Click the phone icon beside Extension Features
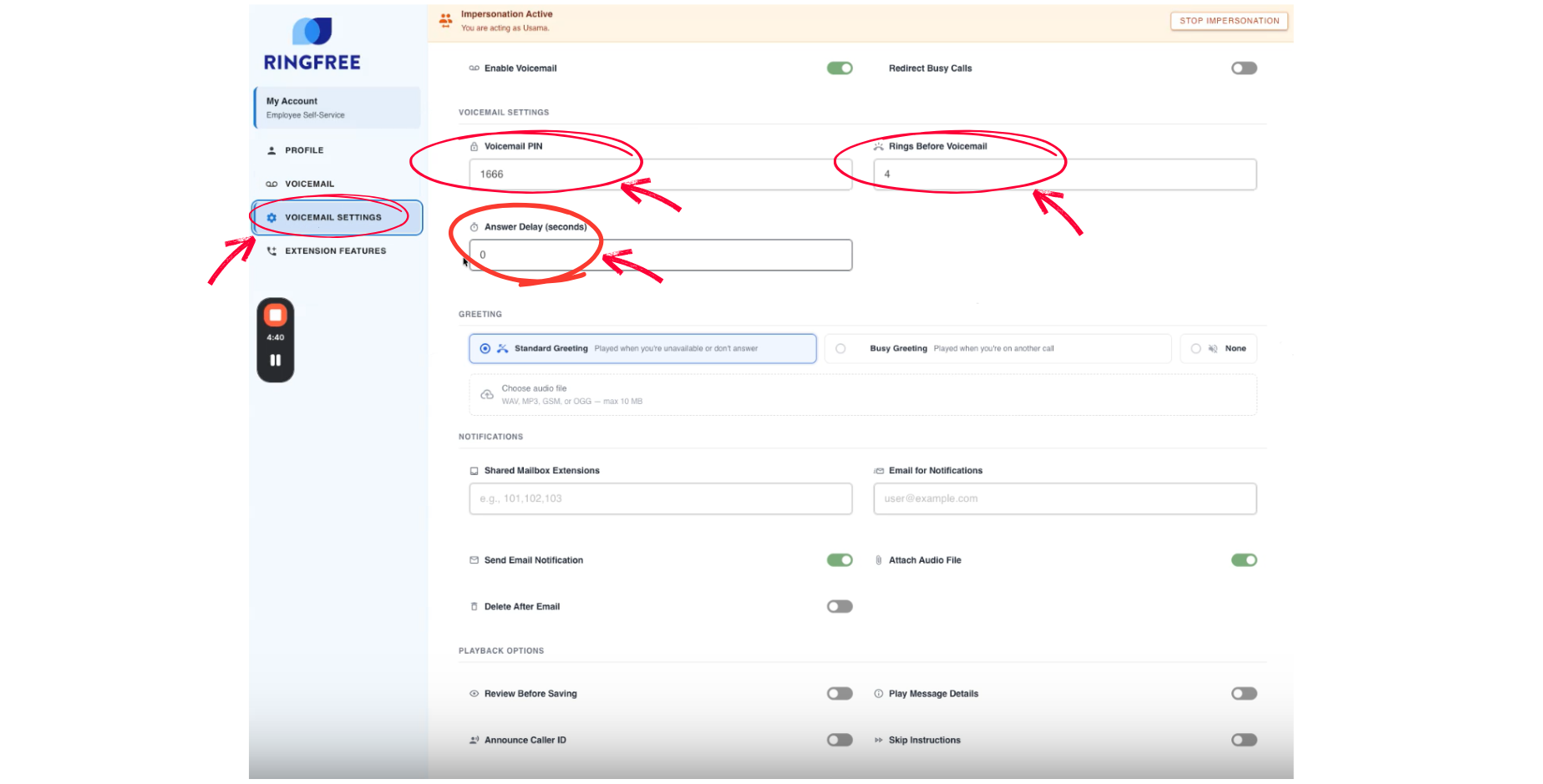This screenshot has height=784, width=1543. pyautogui.click(x=272, y=251)
